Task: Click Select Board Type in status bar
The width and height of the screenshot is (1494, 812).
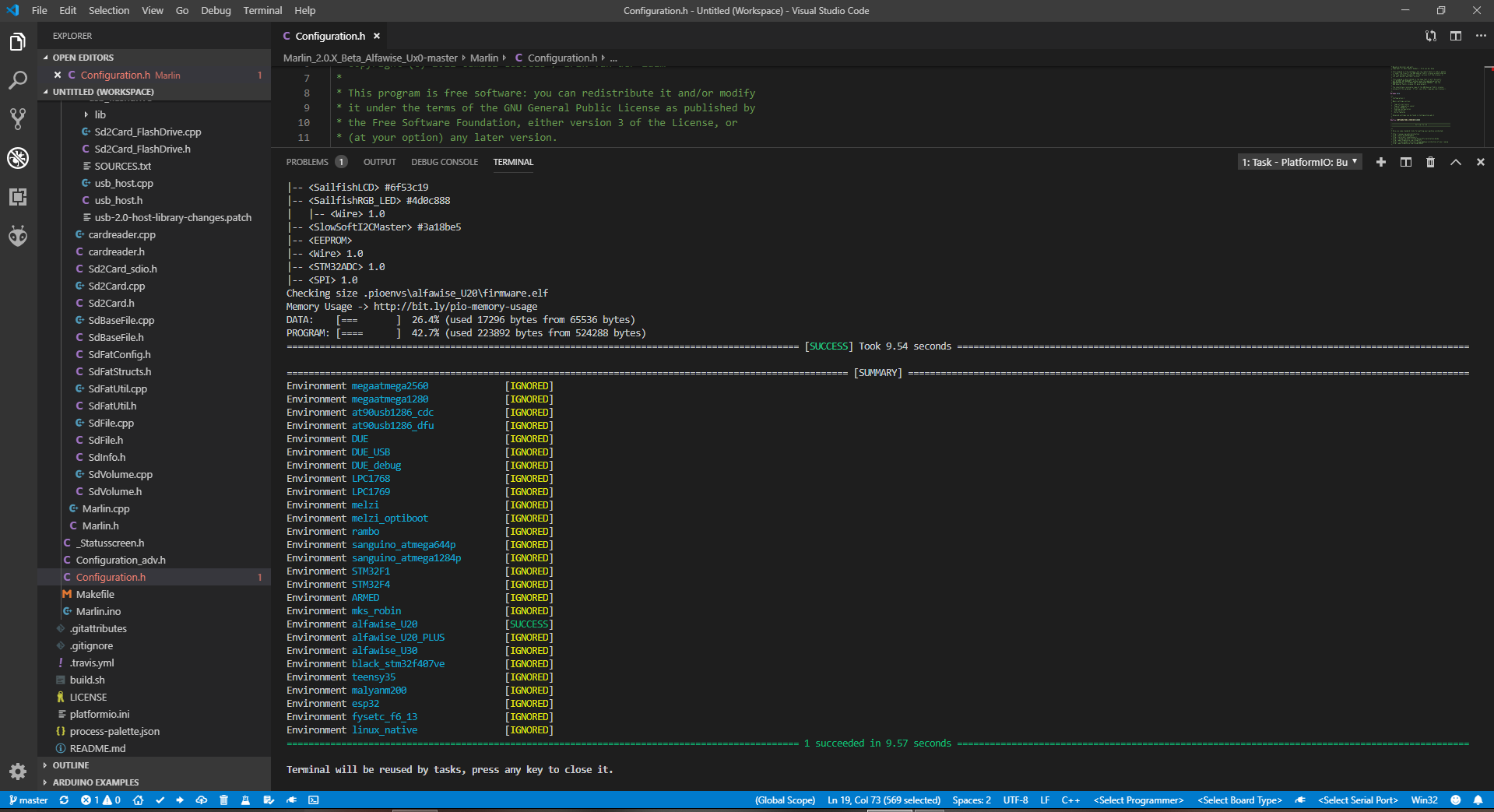Action: tap(1239, 800)
